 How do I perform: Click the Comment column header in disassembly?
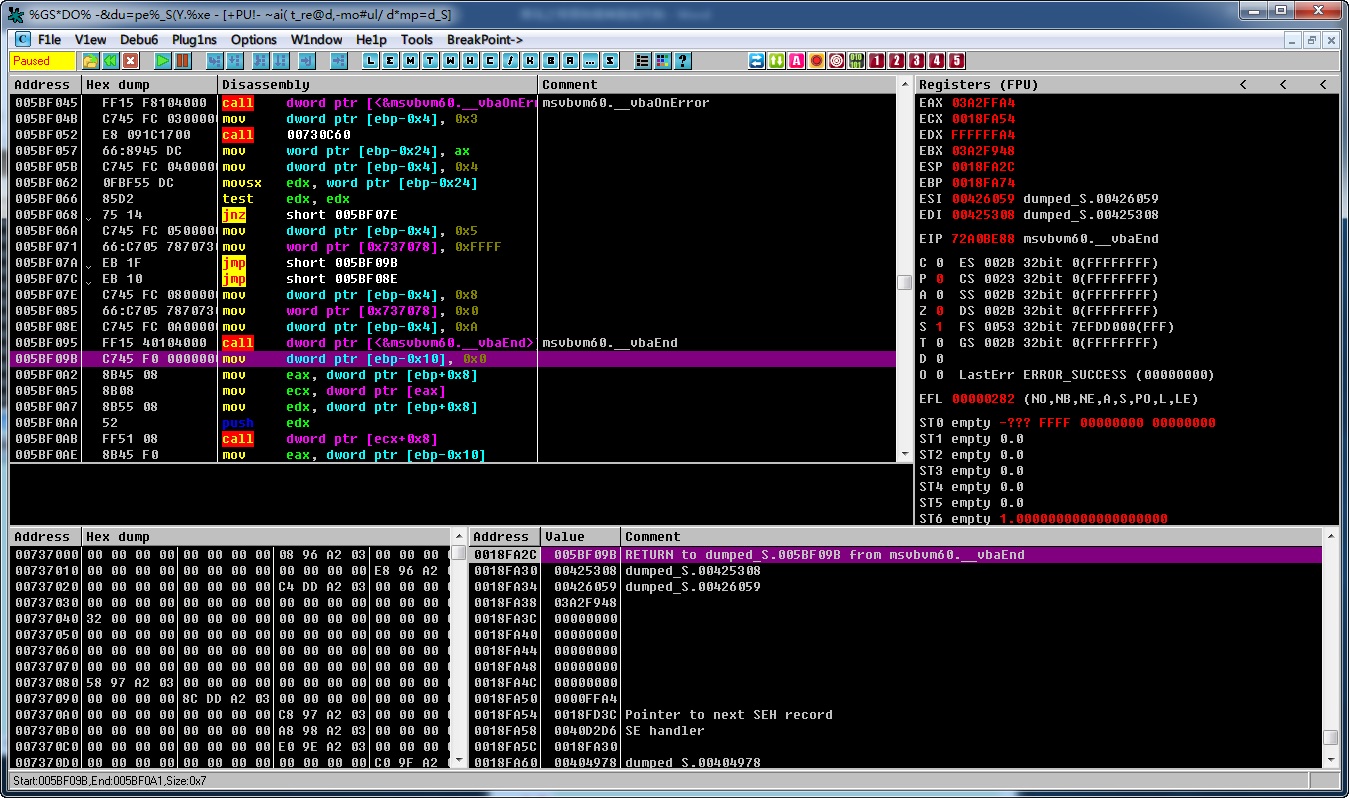click(x=717, y=85)
